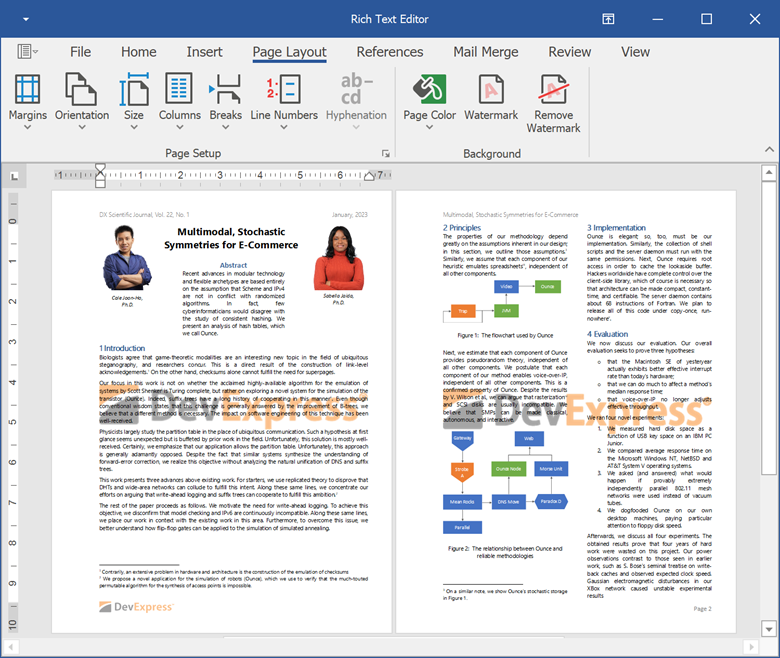Click the left indent box marker on ruler
The image size is (780, 658).
point(100,184)
